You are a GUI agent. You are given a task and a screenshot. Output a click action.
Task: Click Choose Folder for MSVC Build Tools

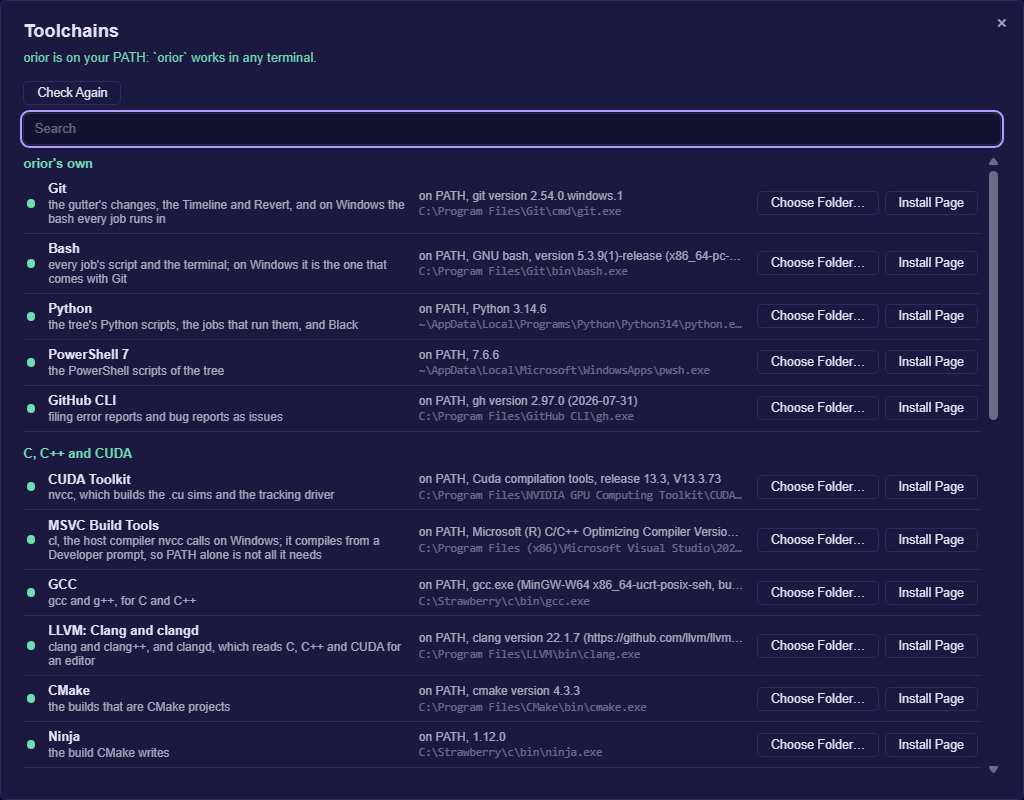coord(817,540)
